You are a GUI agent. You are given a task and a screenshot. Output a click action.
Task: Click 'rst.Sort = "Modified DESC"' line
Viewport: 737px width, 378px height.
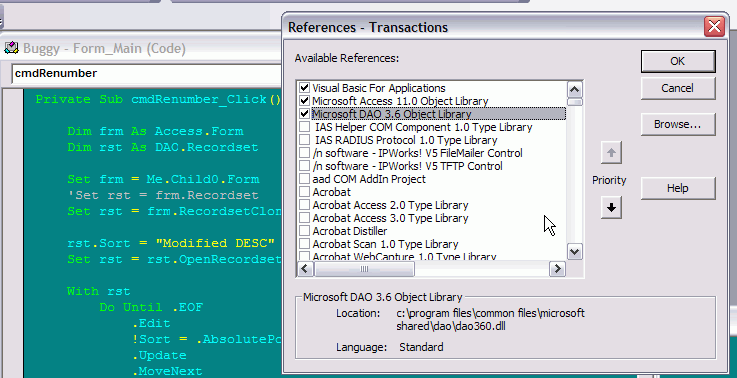pyautogui.click(x=171, y=243)
